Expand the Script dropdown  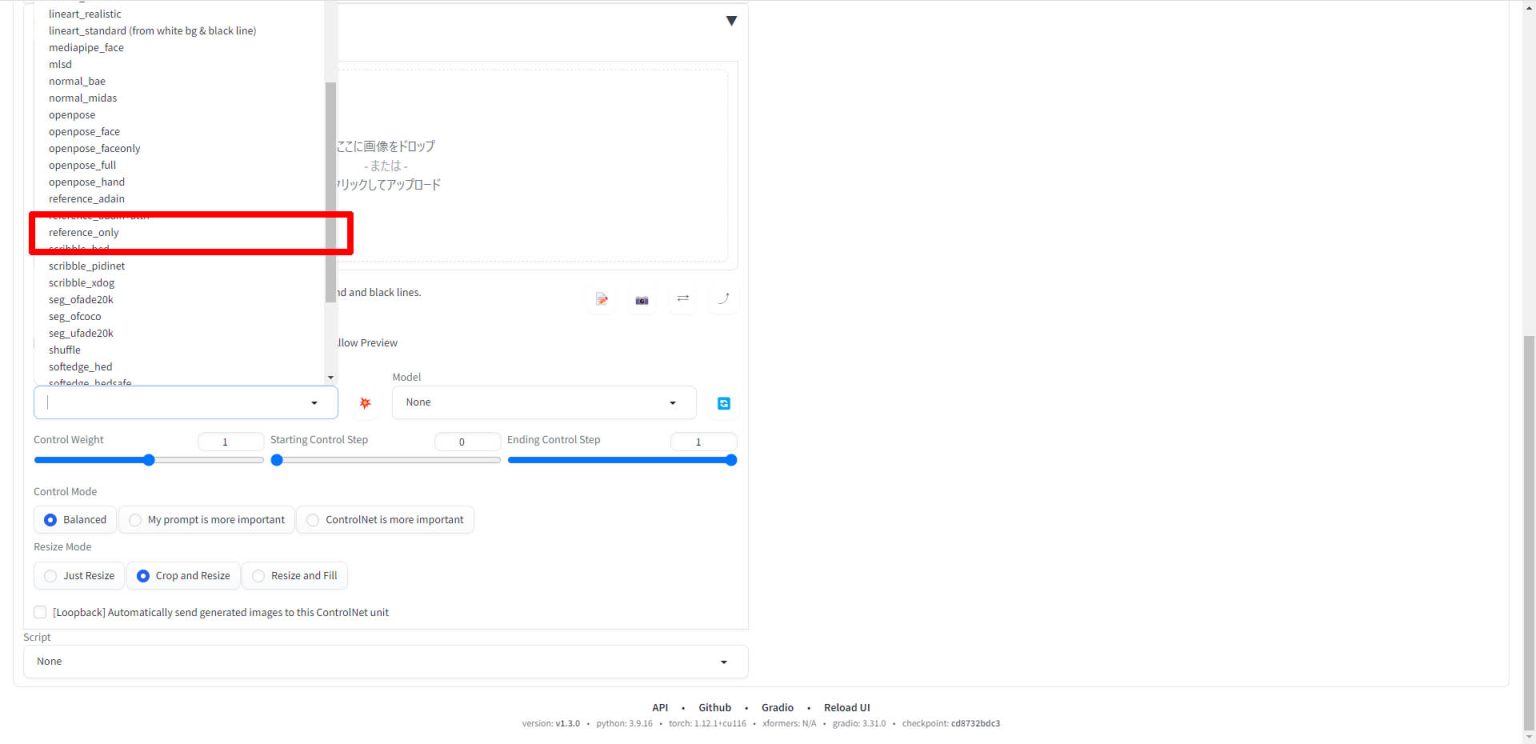[x=385, y=661]
